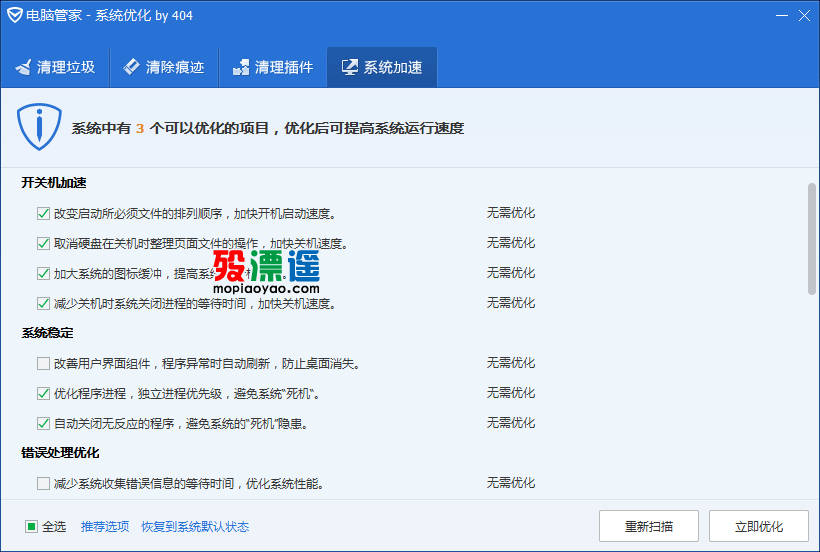
Task: Click the 推荐选项 link
Action: pos(105,526)
